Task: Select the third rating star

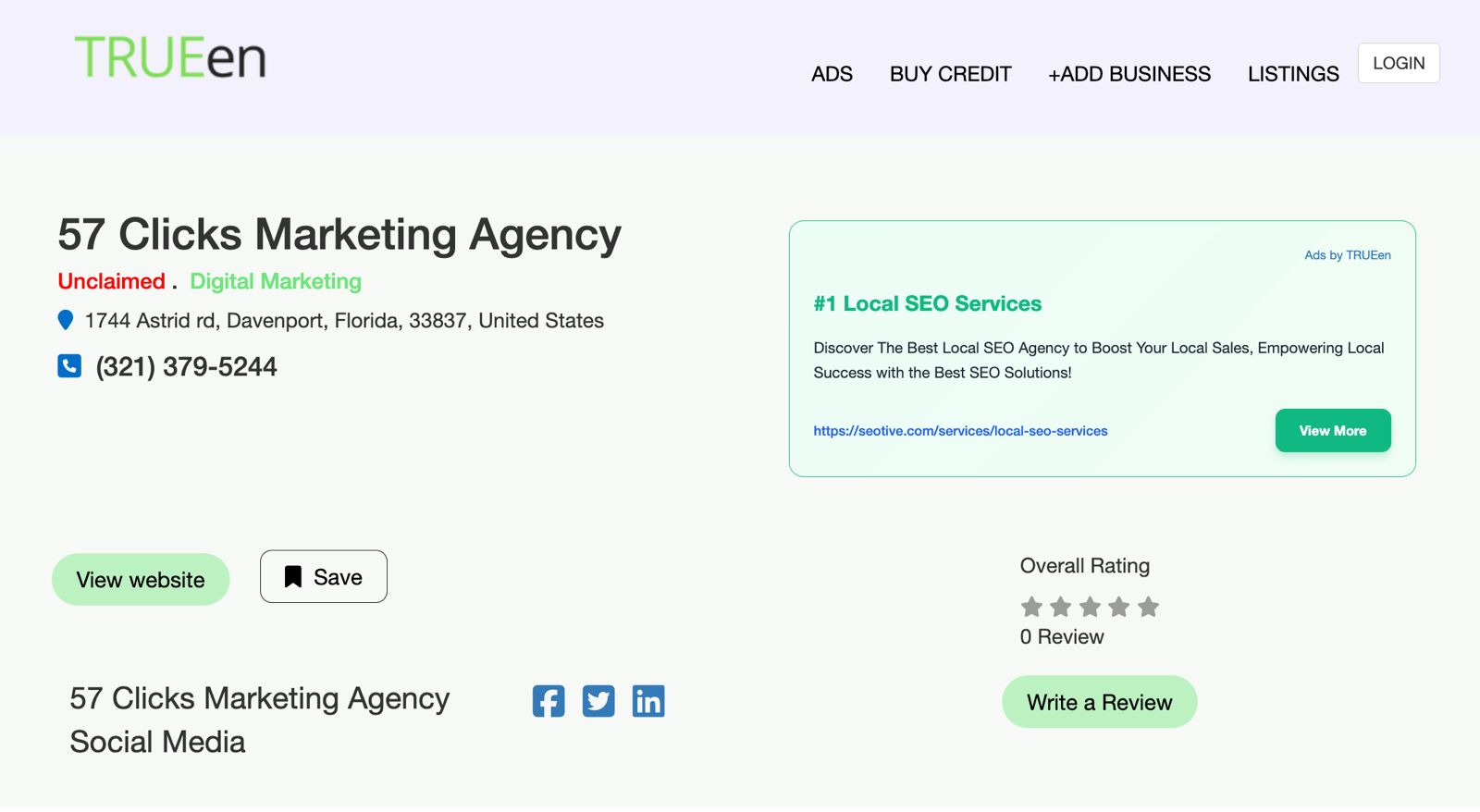Action: (x=1090, y=607)
